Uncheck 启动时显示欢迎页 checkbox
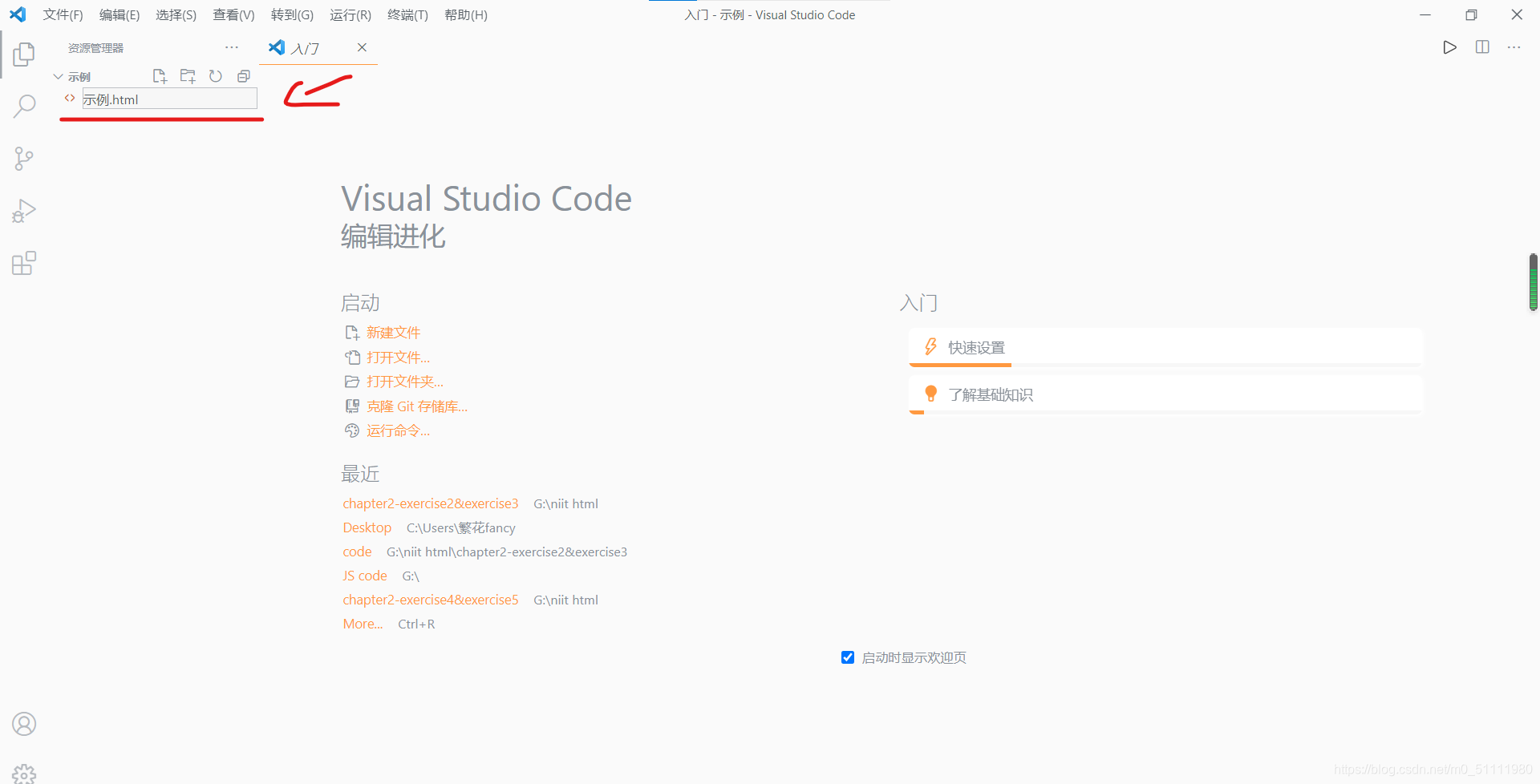The width and height of the screenshot is (1540, 784). point(848,657)
